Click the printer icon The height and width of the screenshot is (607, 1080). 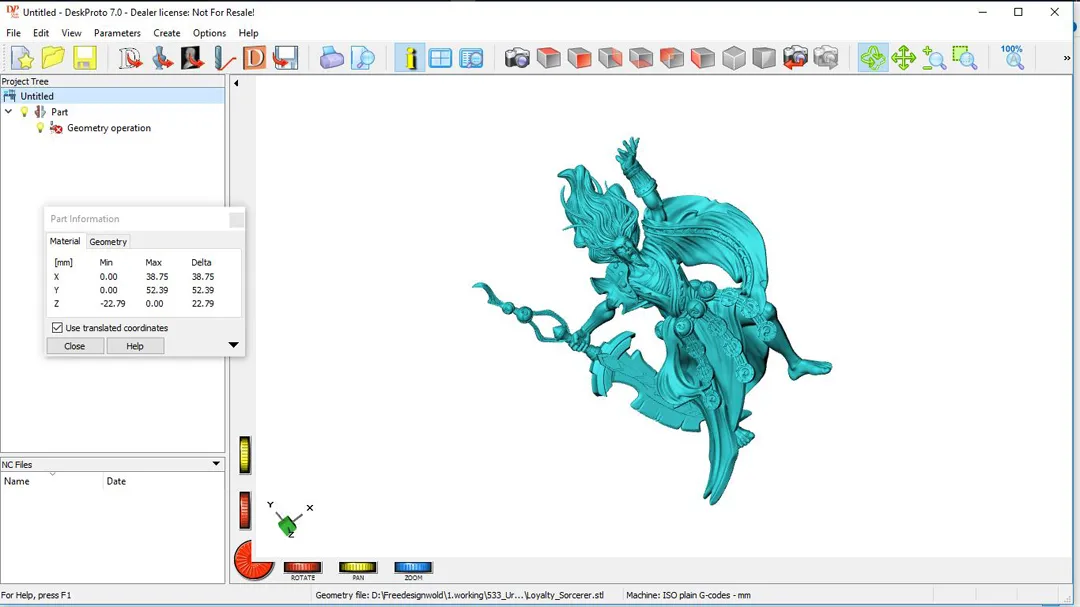(331, 58)
